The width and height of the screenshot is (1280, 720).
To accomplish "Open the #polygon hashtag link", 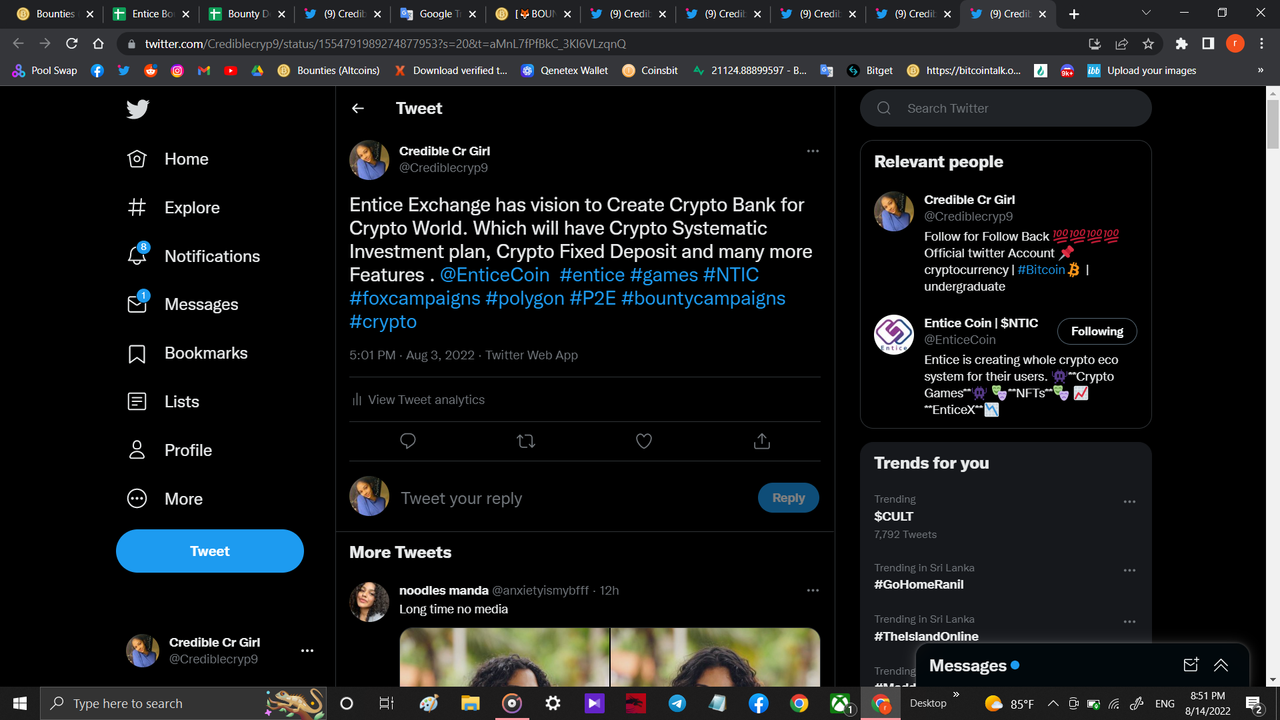I will tap(525, 298).
